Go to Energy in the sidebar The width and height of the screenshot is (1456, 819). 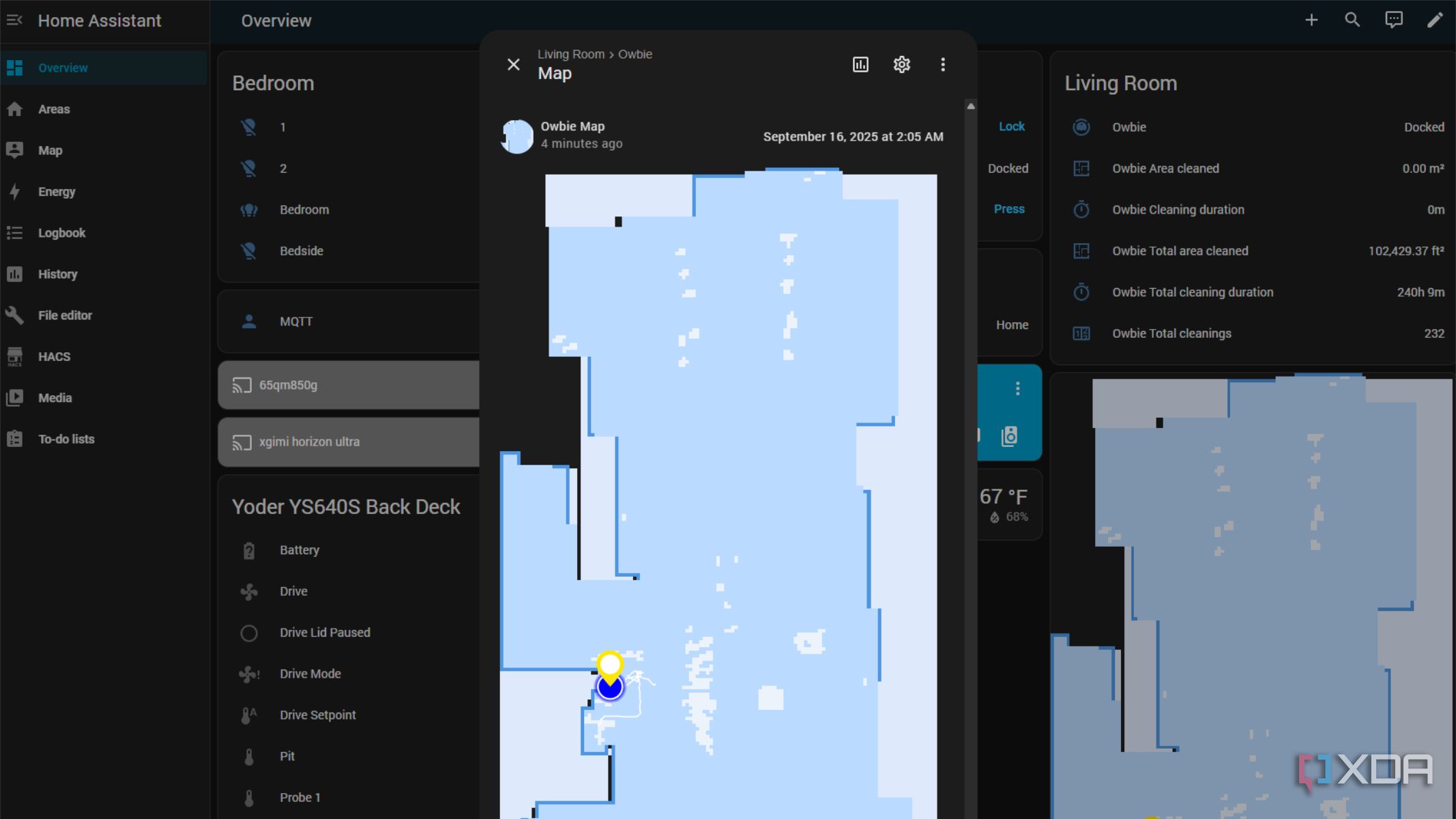point(56,192)
